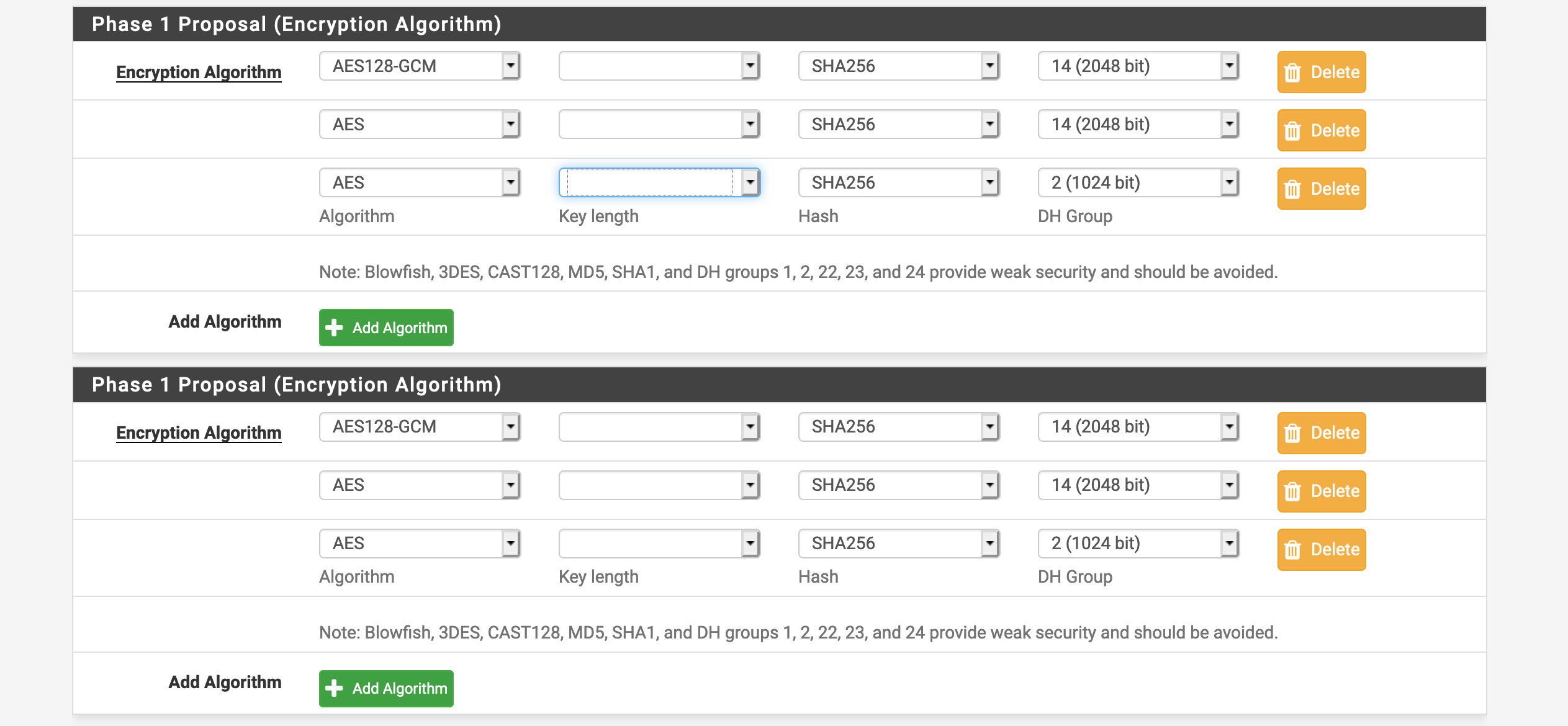Image resolution: width=1568 pixels, height=726 pixels.
Task: Expand upper panel's 2 (1024 bit) DH Group dropdown
Action: pos(1138,182)
